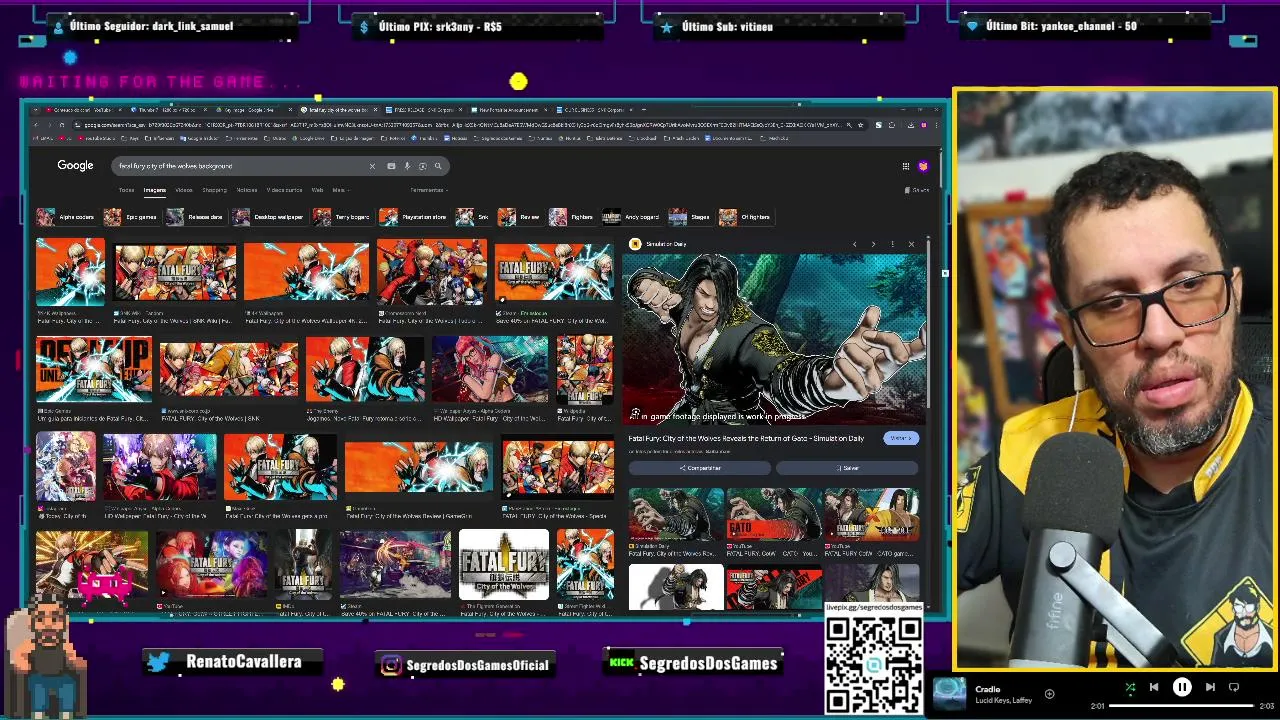Open a new browser tab

[643, 110]
